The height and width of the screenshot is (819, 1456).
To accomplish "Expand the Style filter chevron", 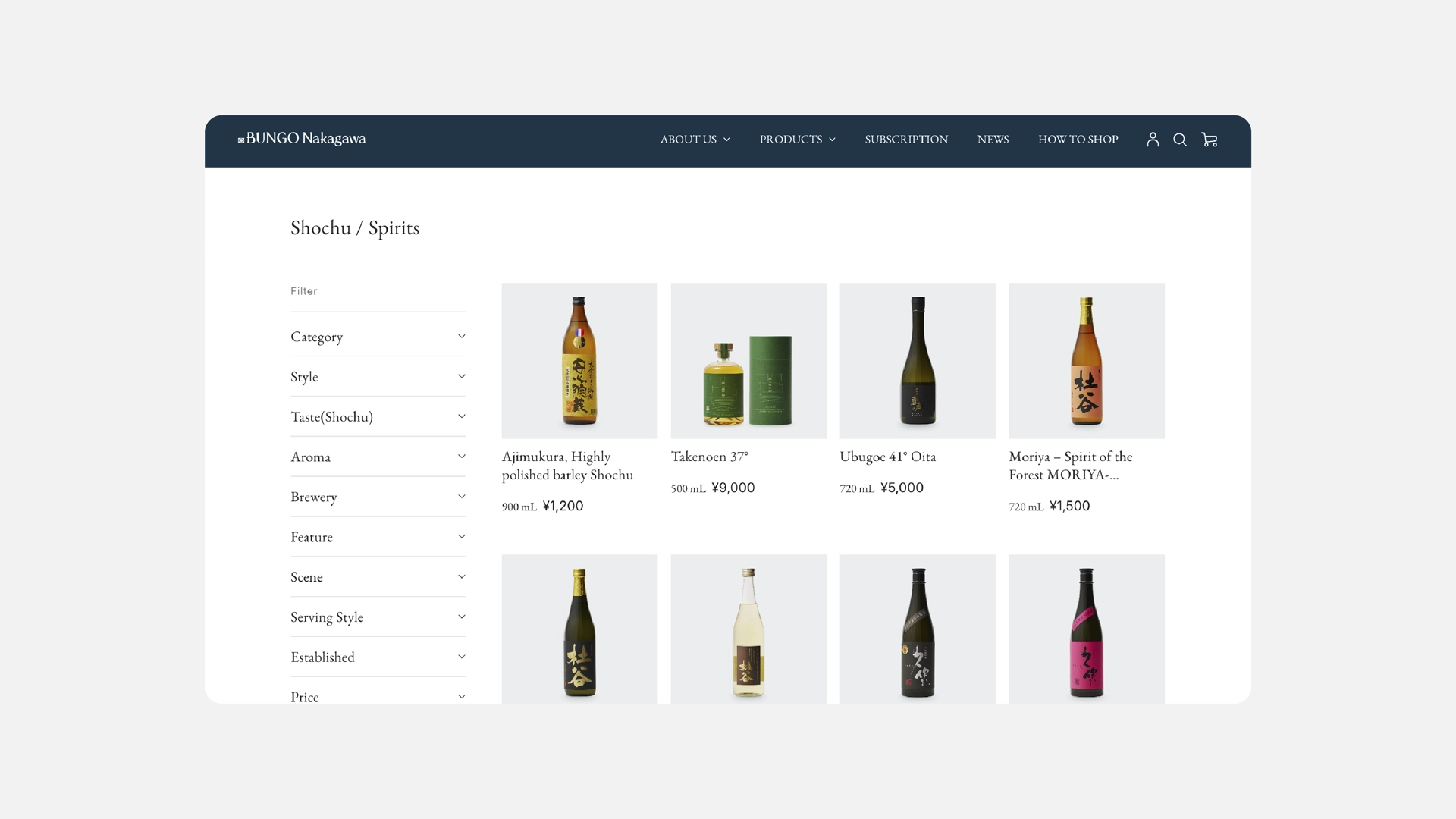I will [x=461, y=377].
